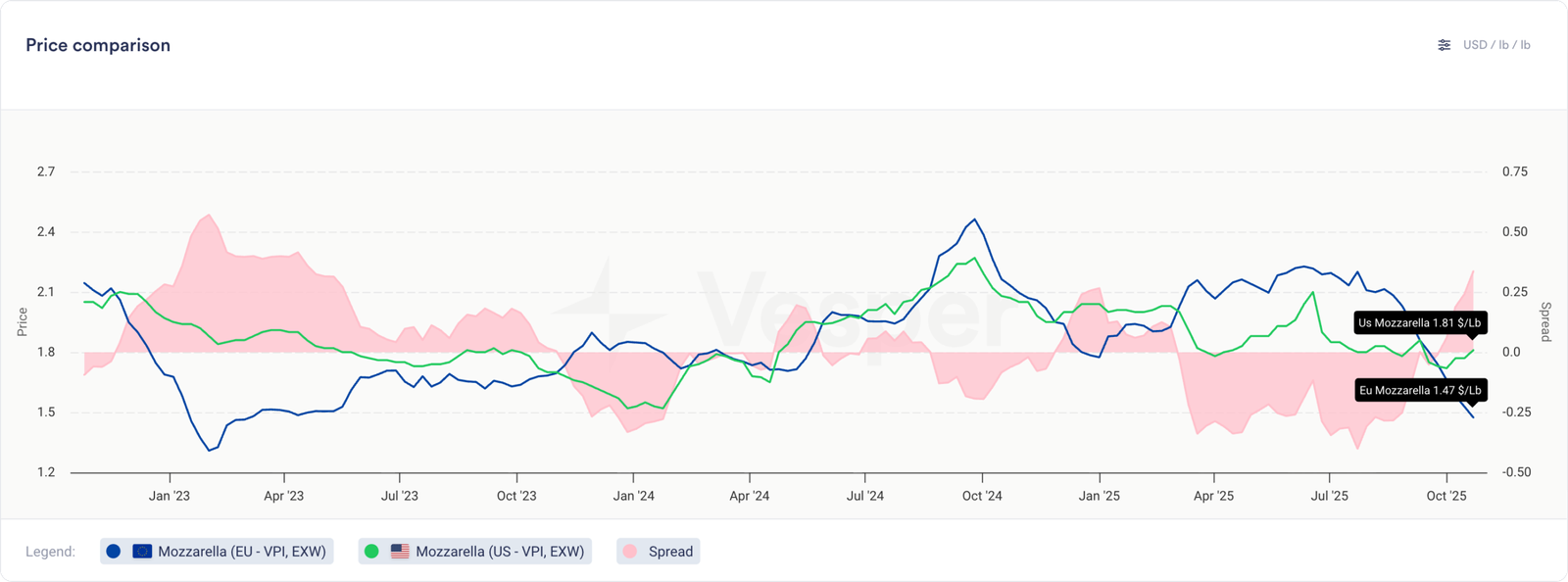Click the blue dot for EU Mozzarella

(114, 552)
